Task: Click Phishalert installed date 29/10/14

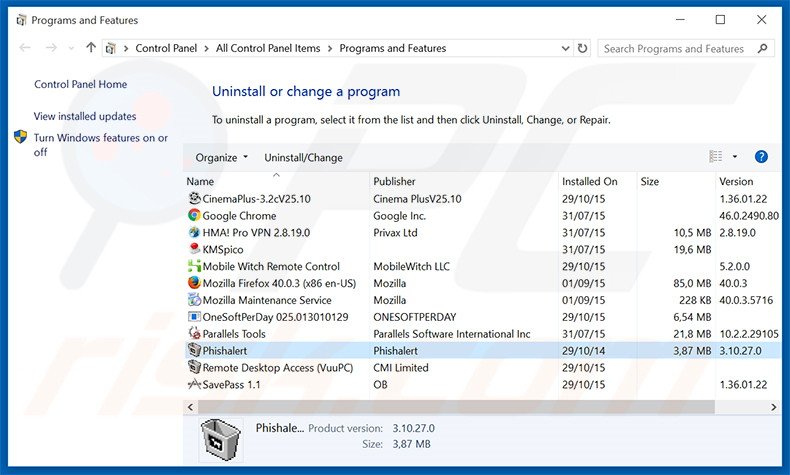Action: click(583, 351)
